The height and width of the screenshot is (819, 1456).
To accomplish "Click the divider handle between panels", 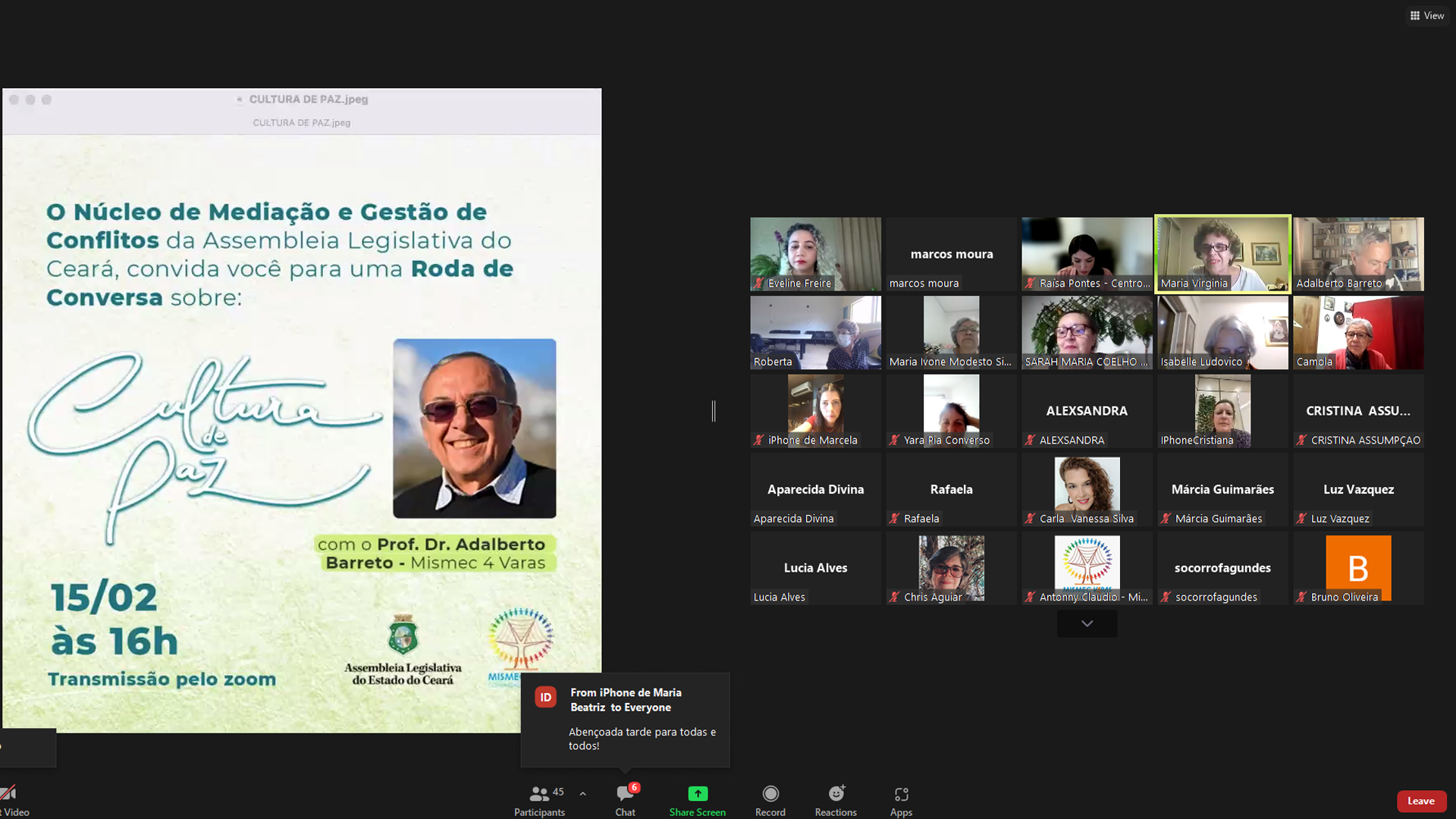I will pyautogui.click(x=714, y=411).
